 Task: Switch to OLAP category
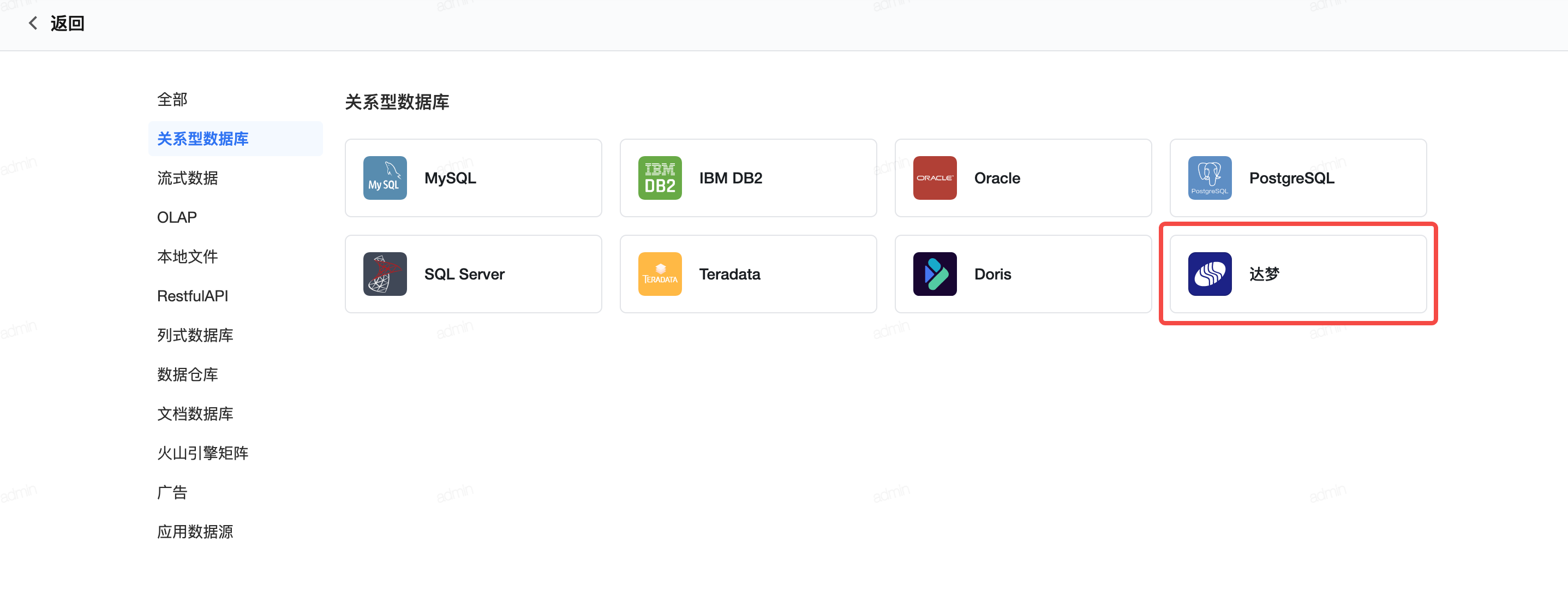pos(177,217)
